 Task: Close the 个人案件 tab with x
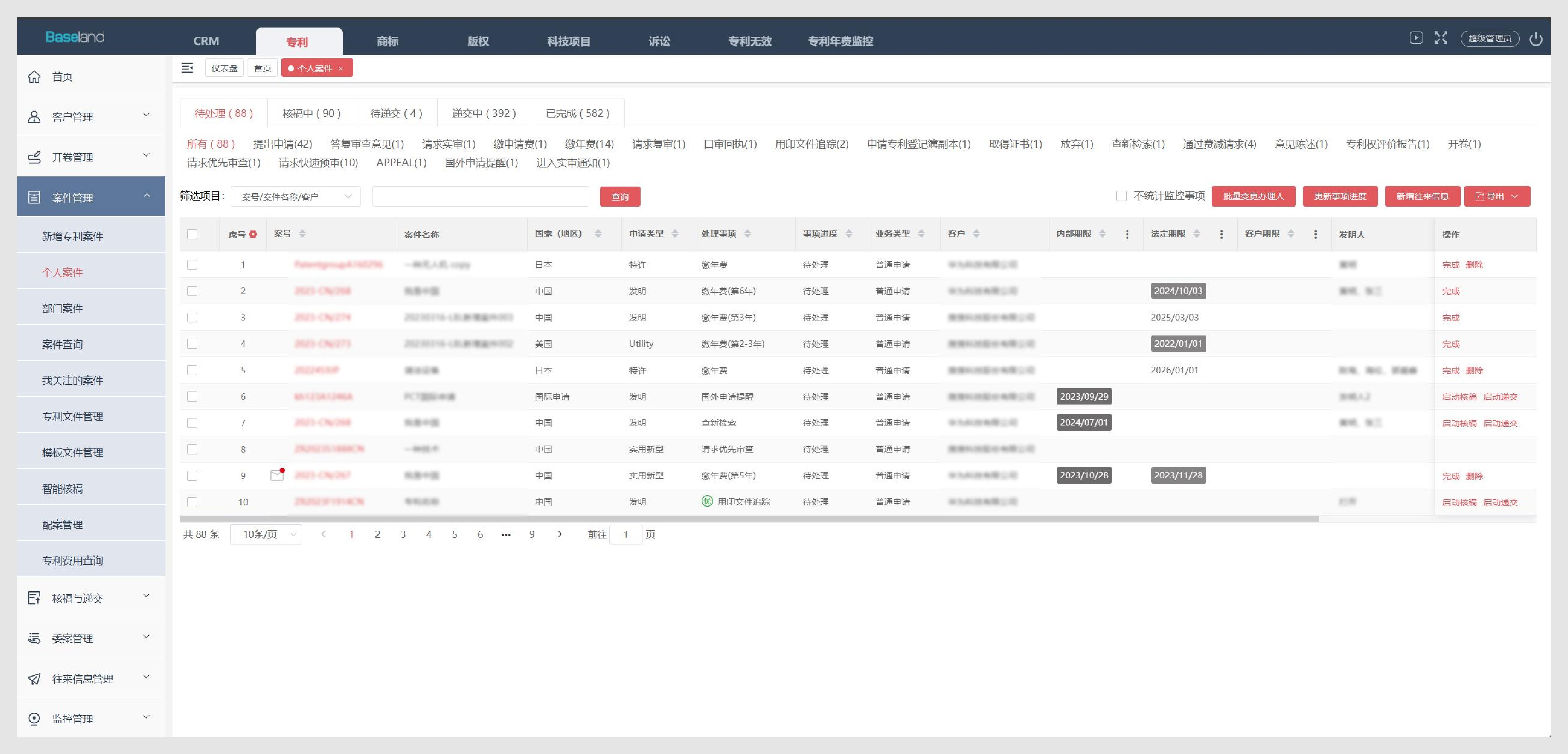(x=341, y=68)
